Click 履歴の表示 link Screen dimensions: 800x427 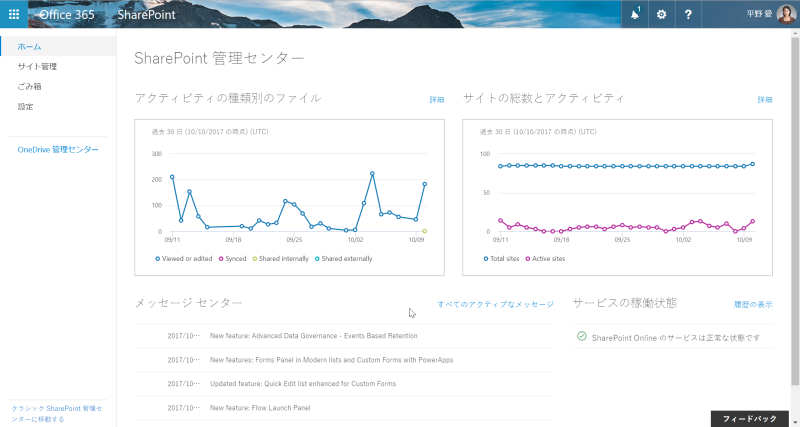pyautogui.click(x=753, y=304)
